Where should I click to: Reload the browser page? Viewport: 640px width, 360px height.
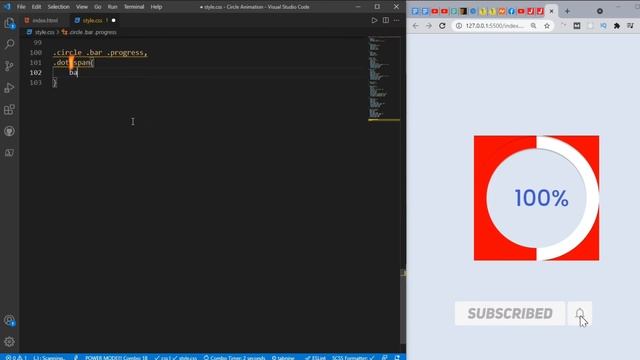point(442,26)
